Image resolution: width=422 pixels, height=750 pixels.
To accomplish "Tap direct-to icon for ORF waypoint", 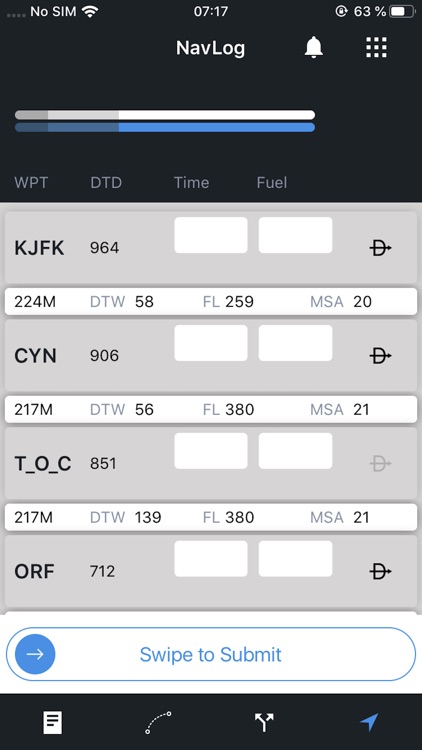I will coord(380,571).
